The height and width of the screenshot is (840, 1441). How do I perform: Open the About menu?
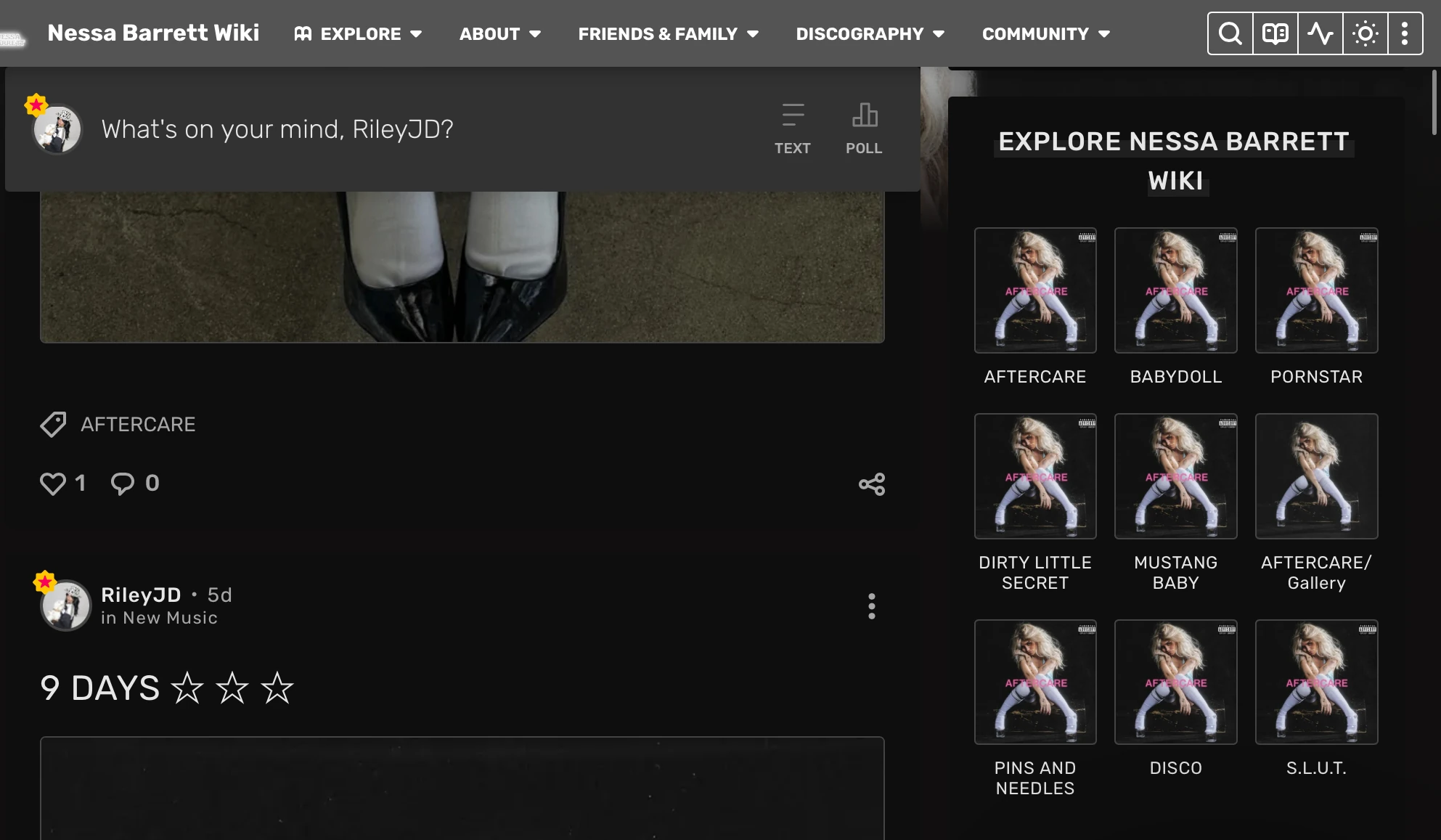tap(499, 34)
